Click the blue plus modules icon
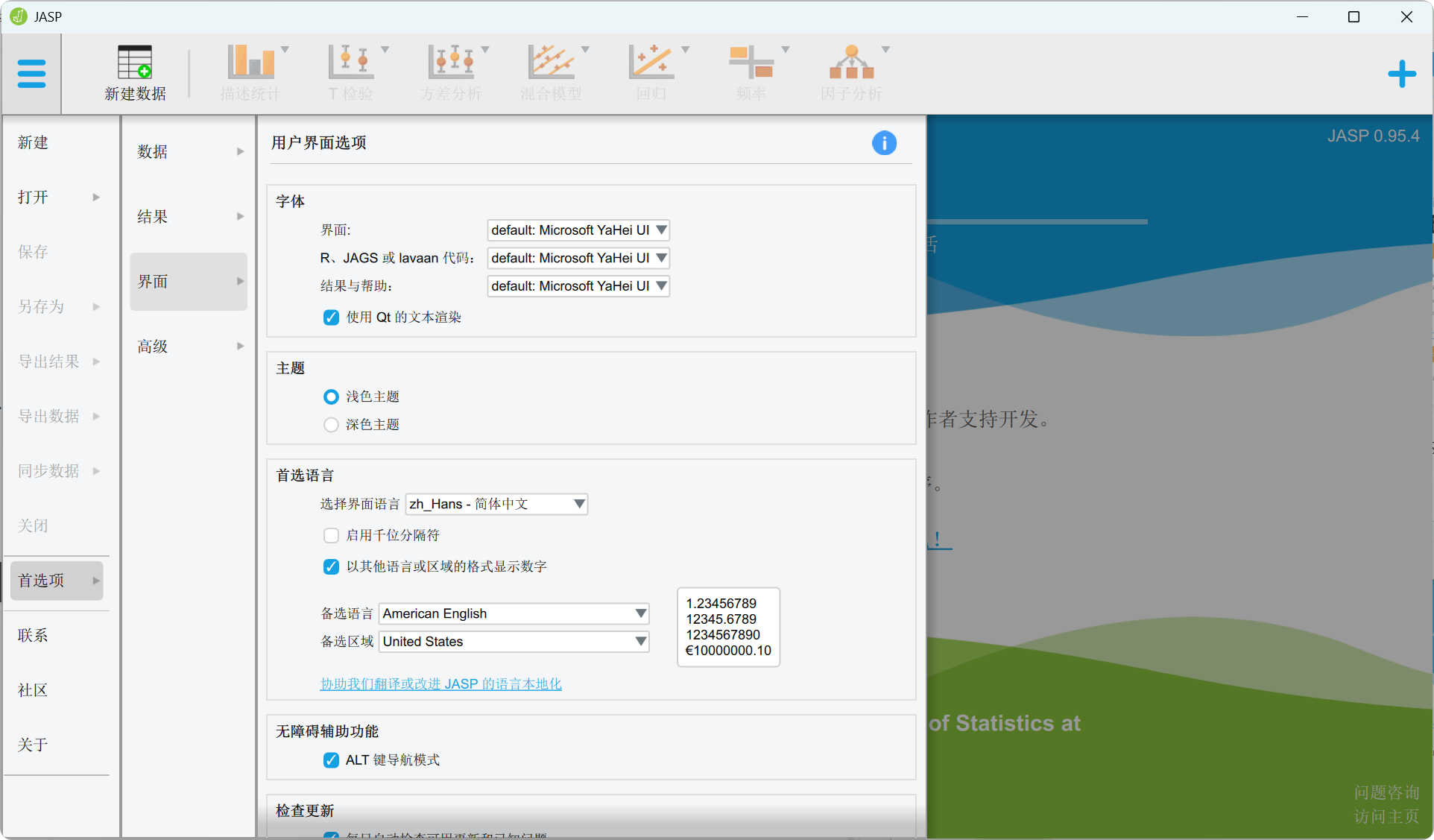Image resolution: width=1434 pixels, height=840 pixels. pyautogui.click(x=1401, y=74)
